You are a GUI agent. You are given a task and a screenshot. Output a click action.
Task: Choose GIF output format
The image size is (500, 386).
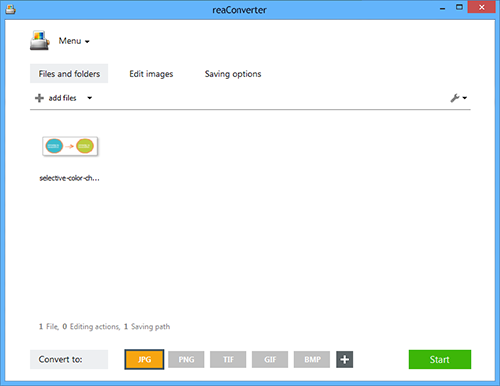click(x=270, y=359)
